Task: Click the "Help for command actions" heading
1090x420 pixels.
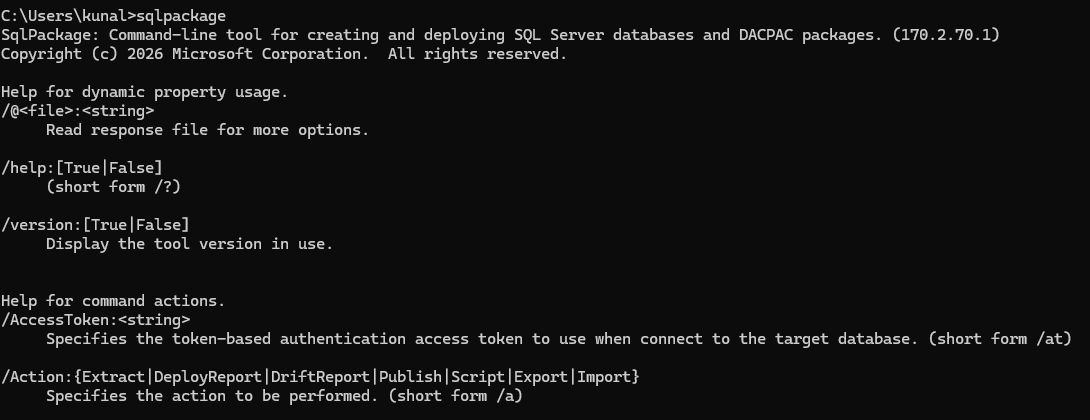Action: point(113,301)
